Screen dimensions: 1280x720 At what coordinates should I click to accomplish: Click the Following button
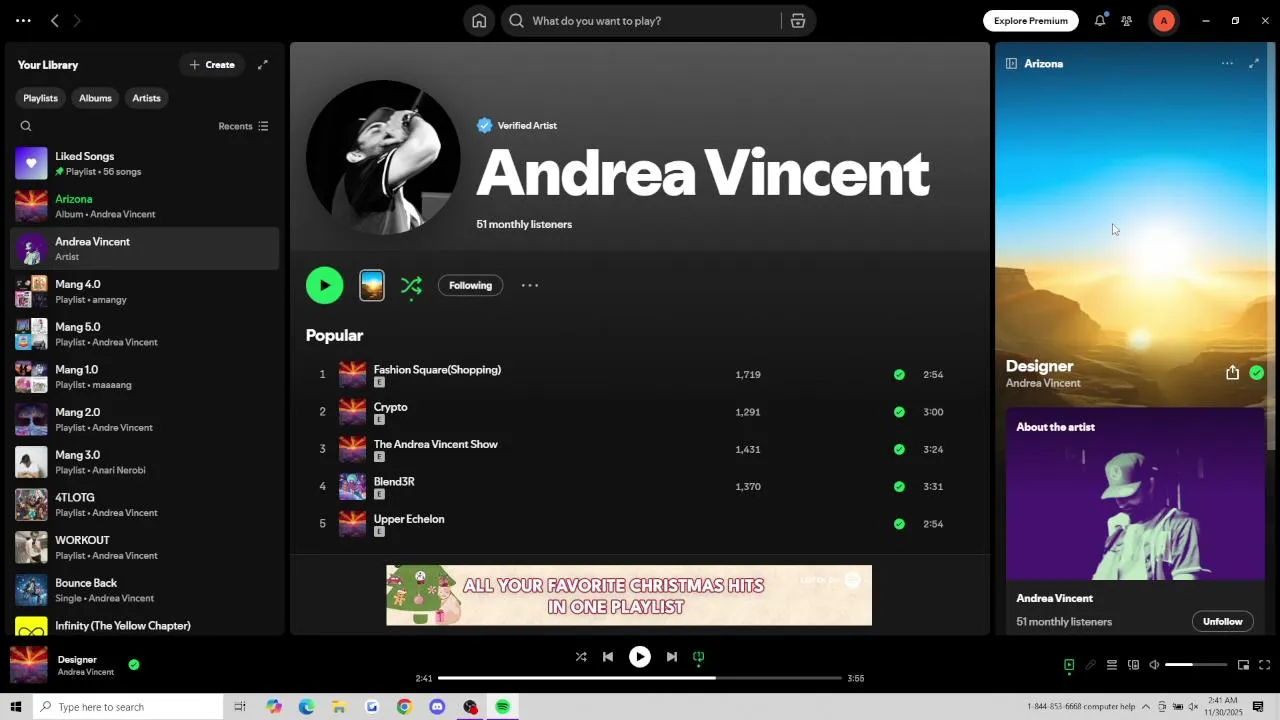click(470, 286)
